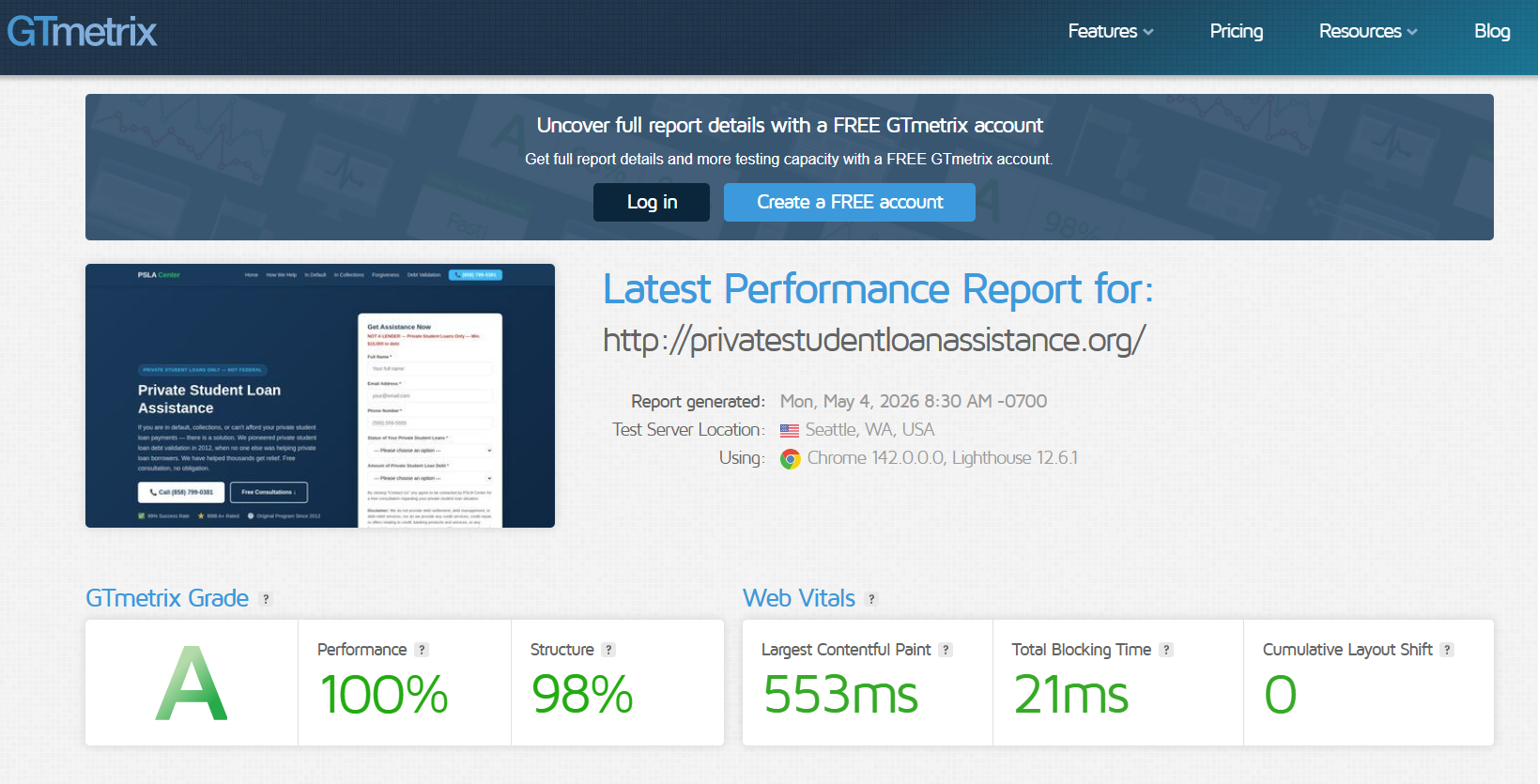The image size is (1540, 784).
Task: Click the Chrome browser icon
Action: [790, 459]
